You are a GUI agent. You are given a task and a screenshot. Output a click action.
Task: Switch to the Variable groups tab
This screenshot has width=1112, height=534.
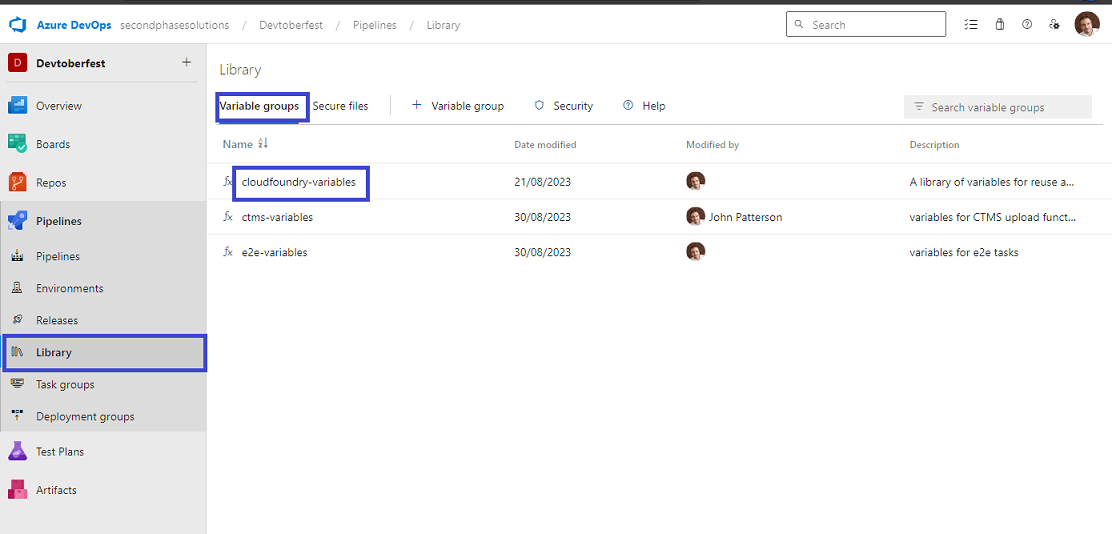(259, 106)
